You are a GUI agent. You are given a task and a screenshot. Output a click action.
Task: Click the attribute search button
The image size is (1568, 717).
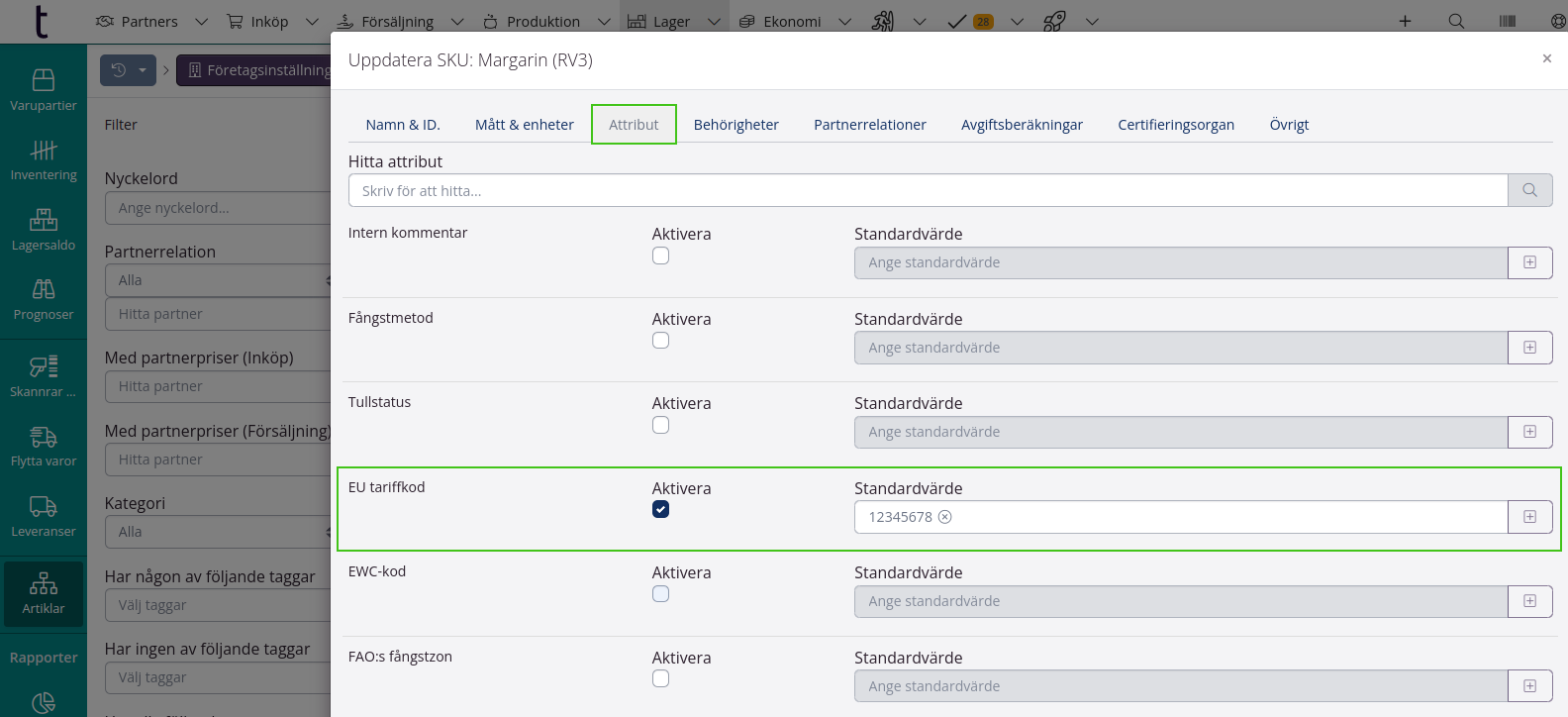[1529, 190]
